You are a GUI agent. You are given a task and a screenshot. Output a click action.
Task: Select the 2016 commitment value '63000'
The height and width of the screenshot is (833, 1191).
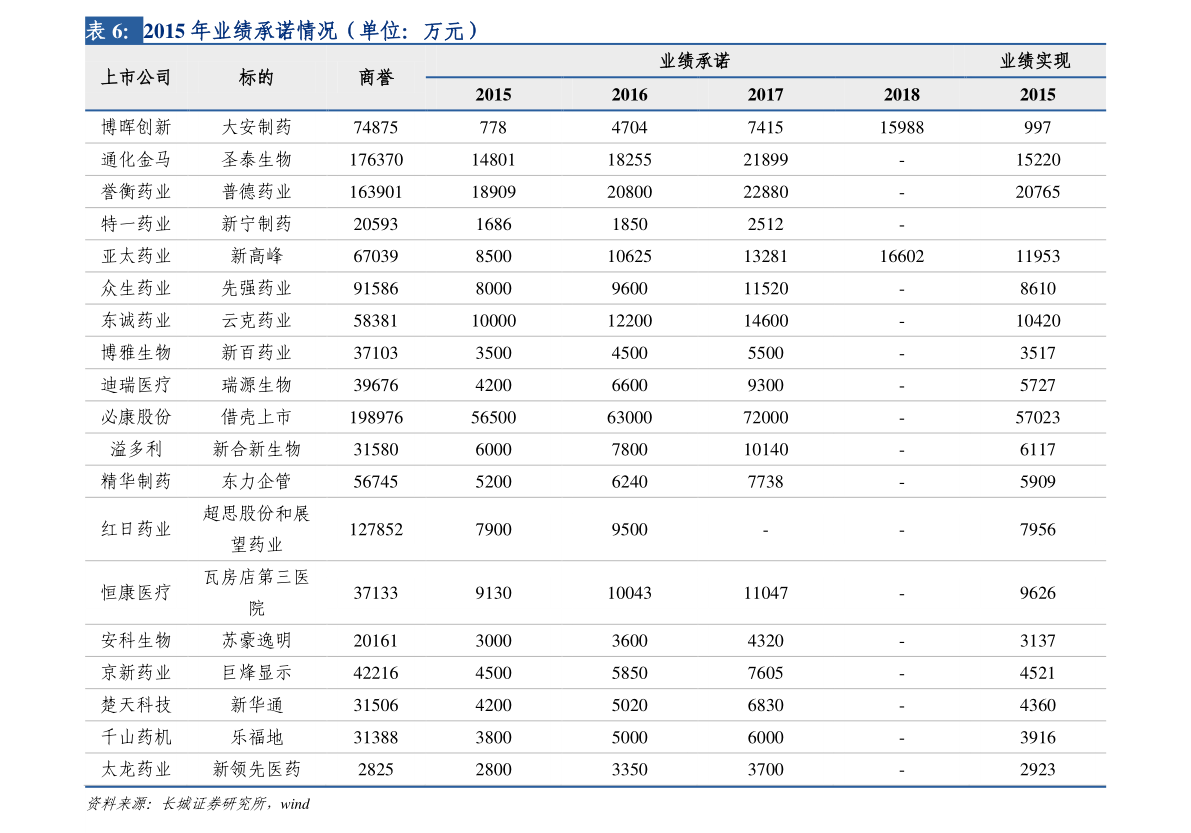point(630,418)
